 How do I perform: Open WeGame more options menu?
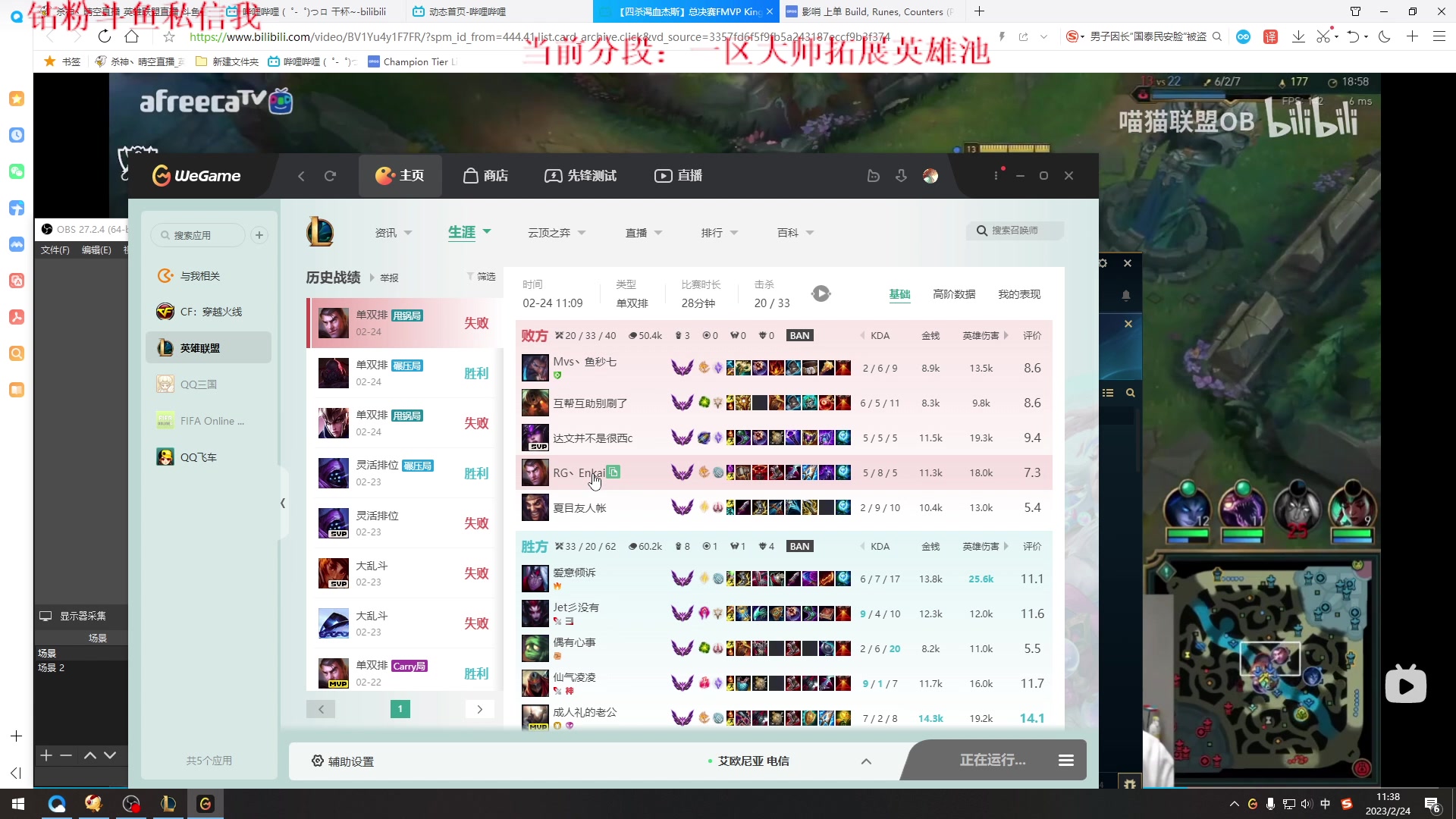996,176
